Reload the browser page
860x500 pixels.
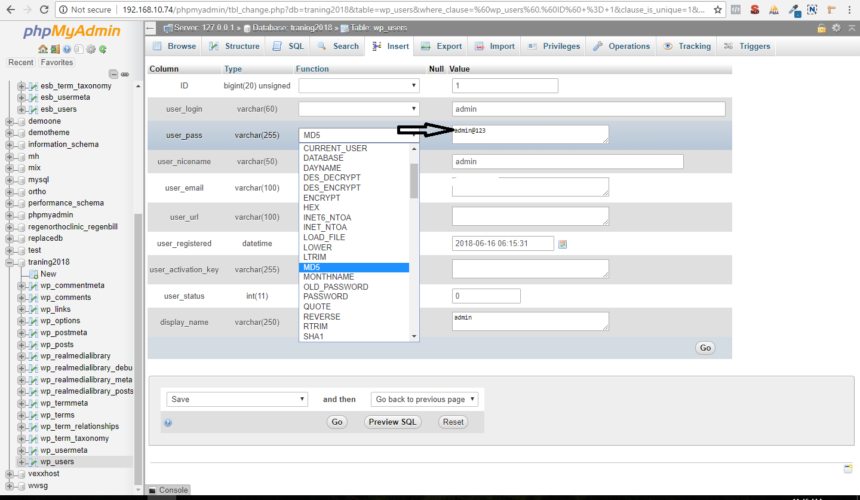(x=44, y=9)
